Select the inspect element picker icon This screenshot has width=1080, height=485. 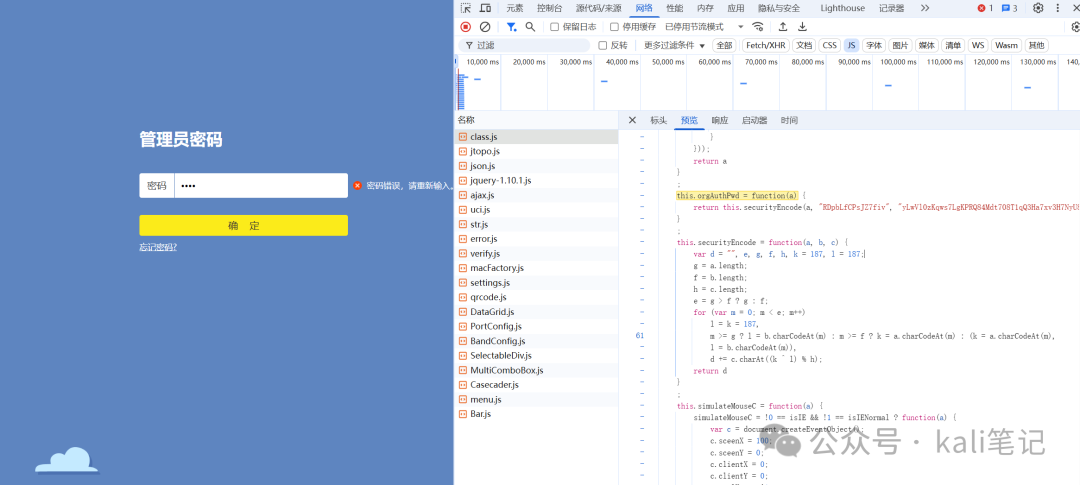click(x=466, y=8)
